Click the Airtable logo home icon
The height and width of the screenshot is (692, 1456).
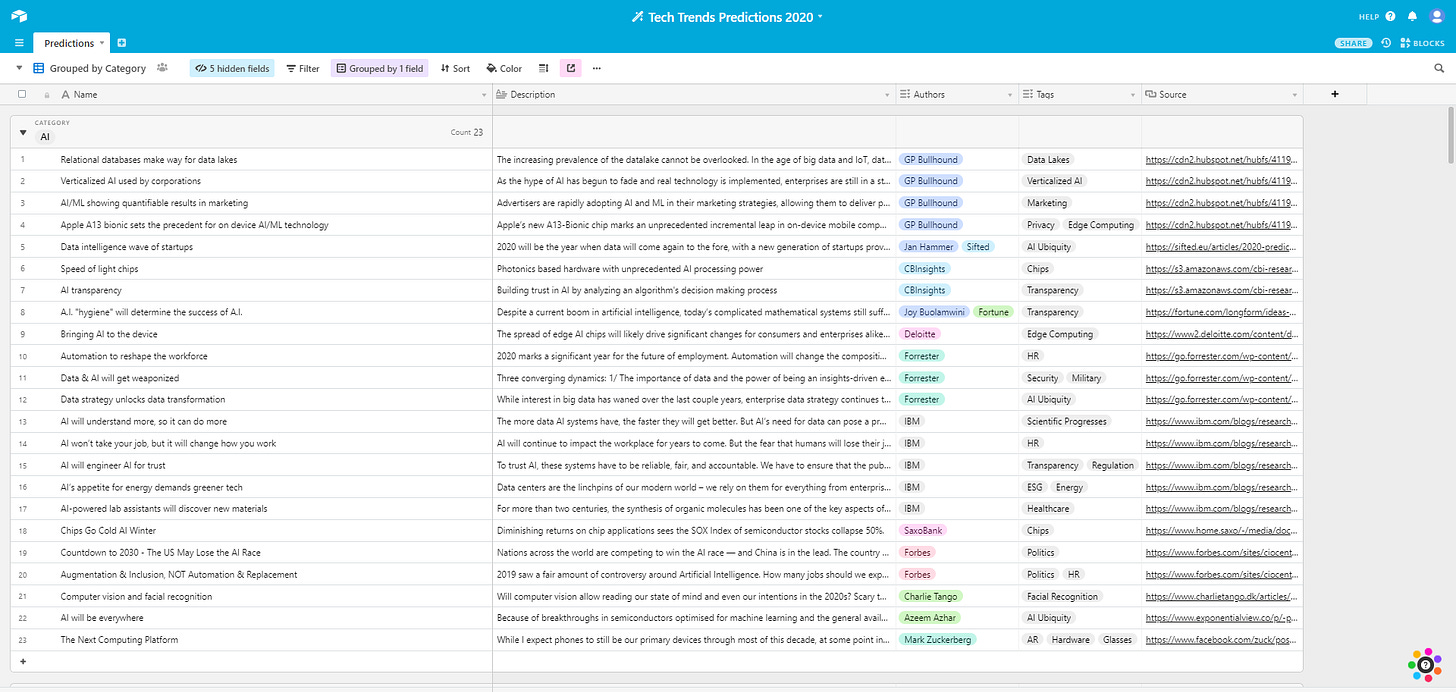pyautogui.click(x=20, y=16)
